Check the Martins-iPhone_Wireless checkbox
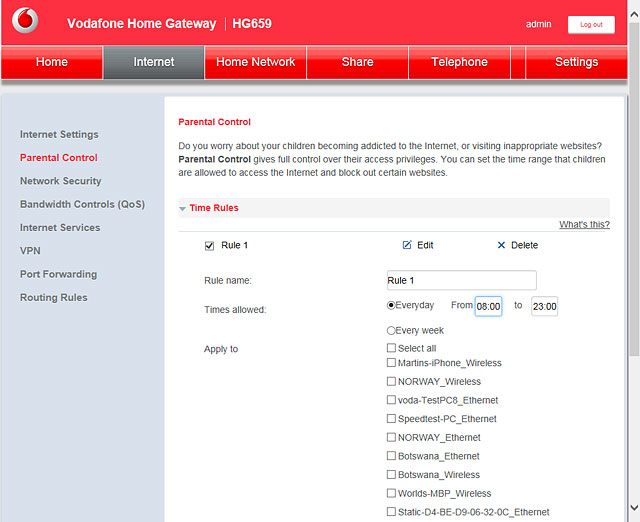 point(391,362)
